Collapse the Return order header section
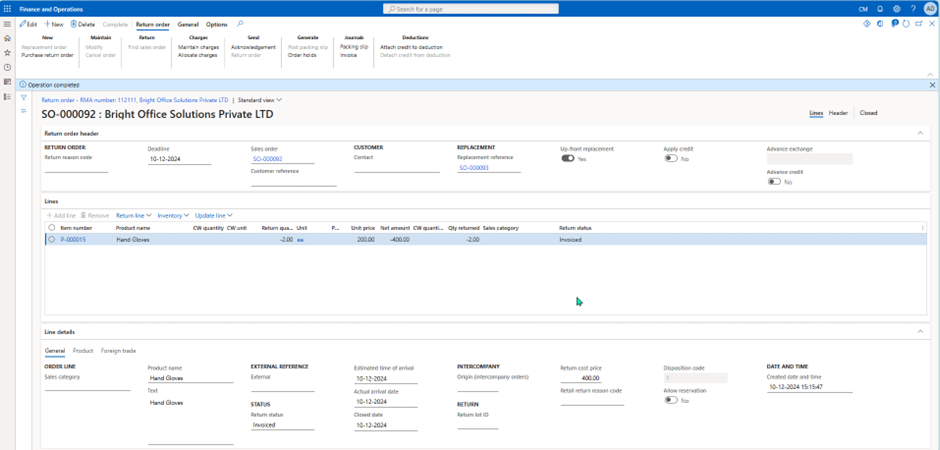 click(x=920, y=133)
